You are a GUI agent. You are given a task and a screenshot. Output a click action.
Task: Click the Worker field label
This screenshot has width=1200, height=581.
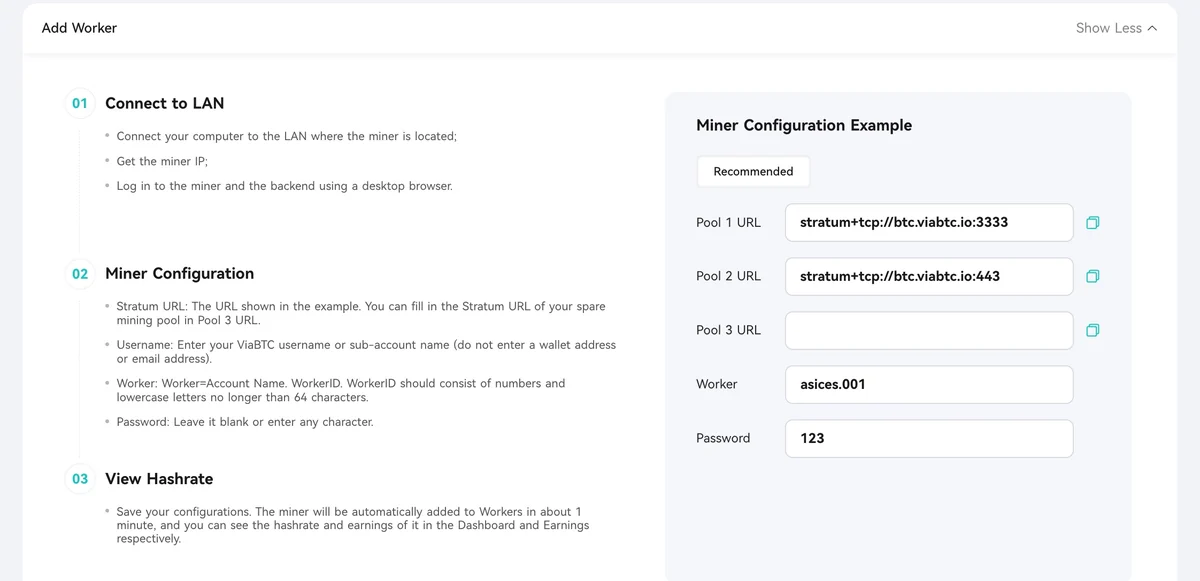click(717, 384)
